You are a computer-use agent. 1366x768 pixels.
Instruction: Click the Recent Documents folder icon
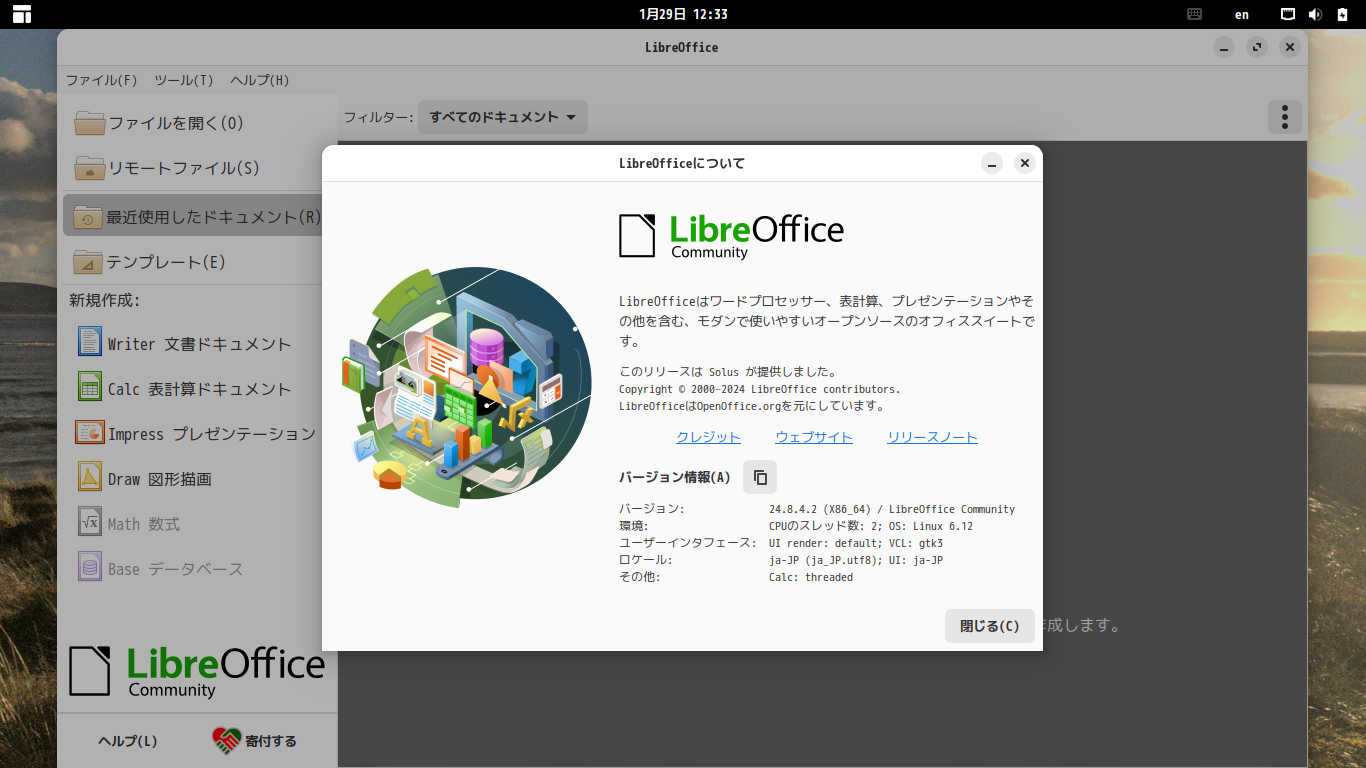(x=88, y=217)
